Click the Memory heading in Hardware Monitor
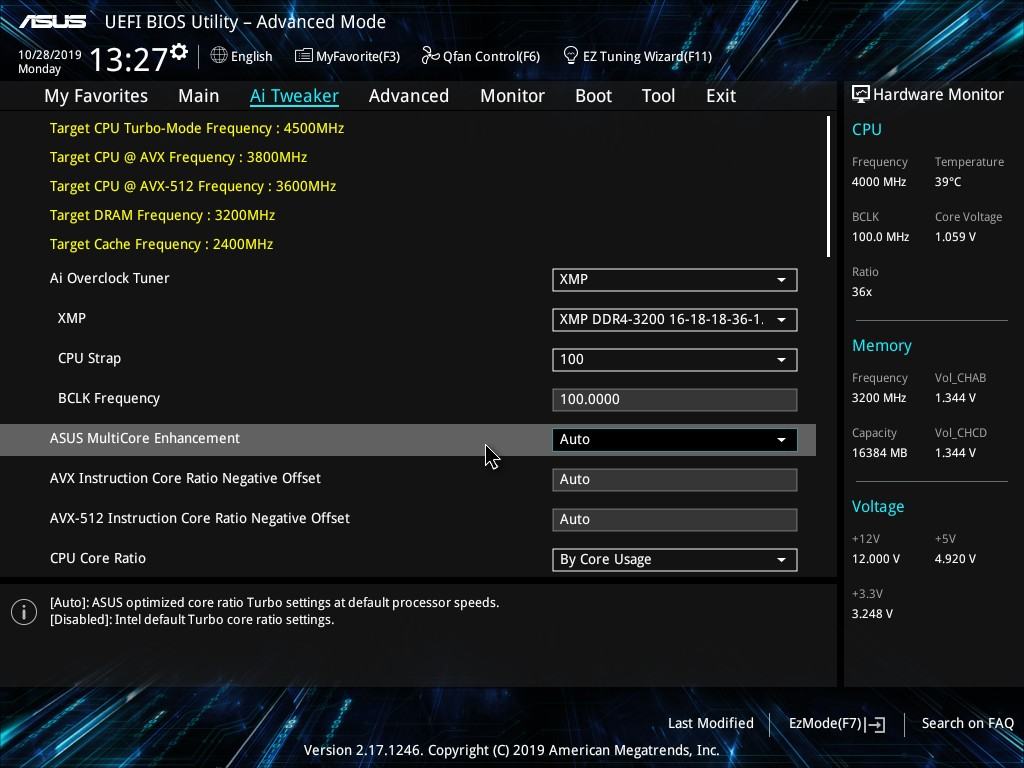Screen dimensions: 1024x768 click(x=882, y=345)
